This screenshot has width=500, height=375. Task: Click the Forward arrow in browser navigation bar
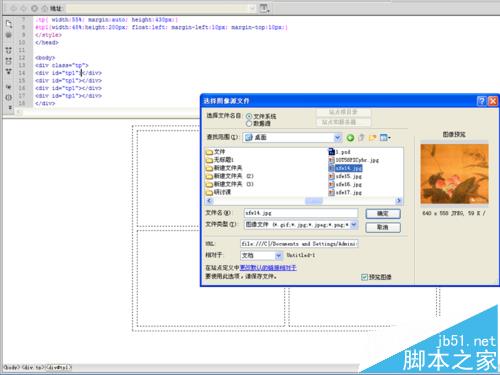(24, 8)
